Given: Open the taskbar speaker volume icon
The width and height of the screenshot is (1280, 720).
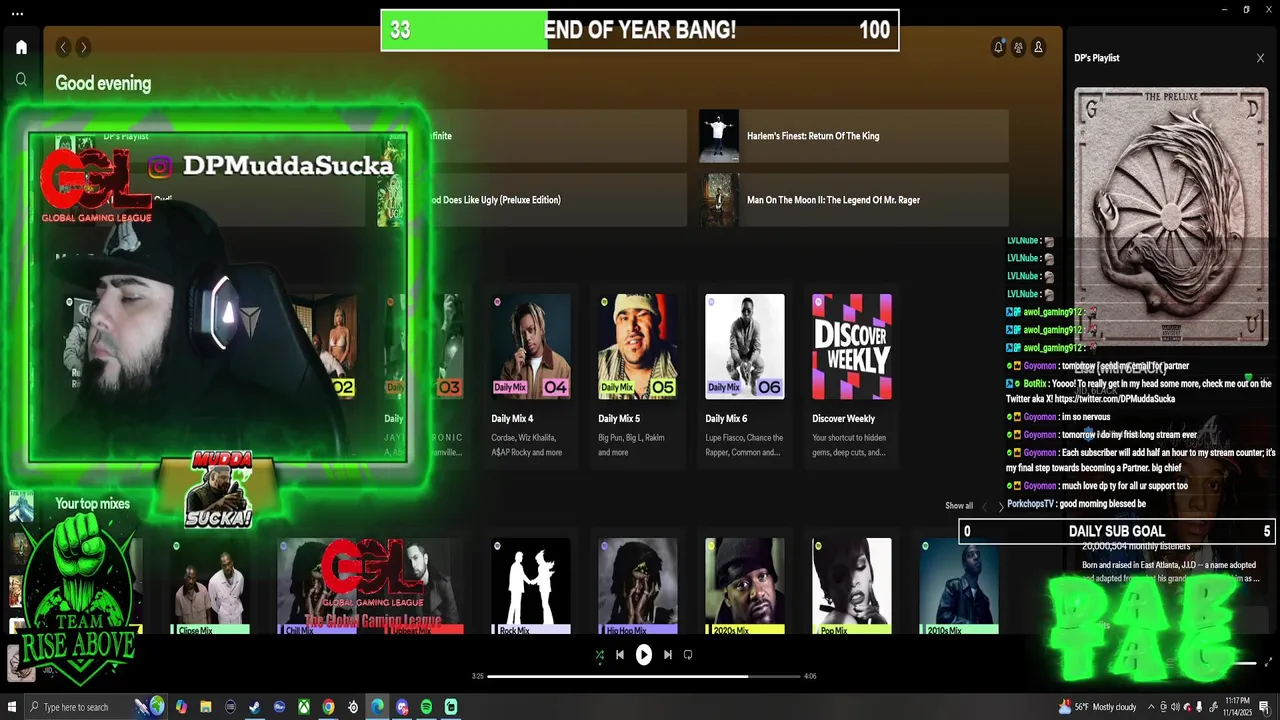Looking at the screenshot, I should (1175, 707).
